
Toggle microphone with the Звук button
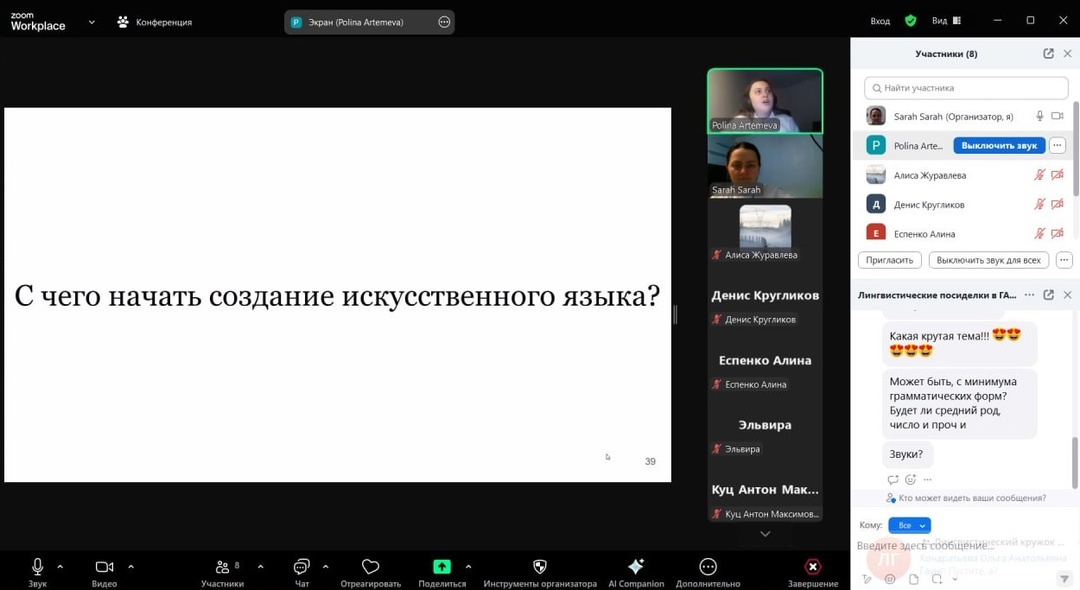(37, 567)
